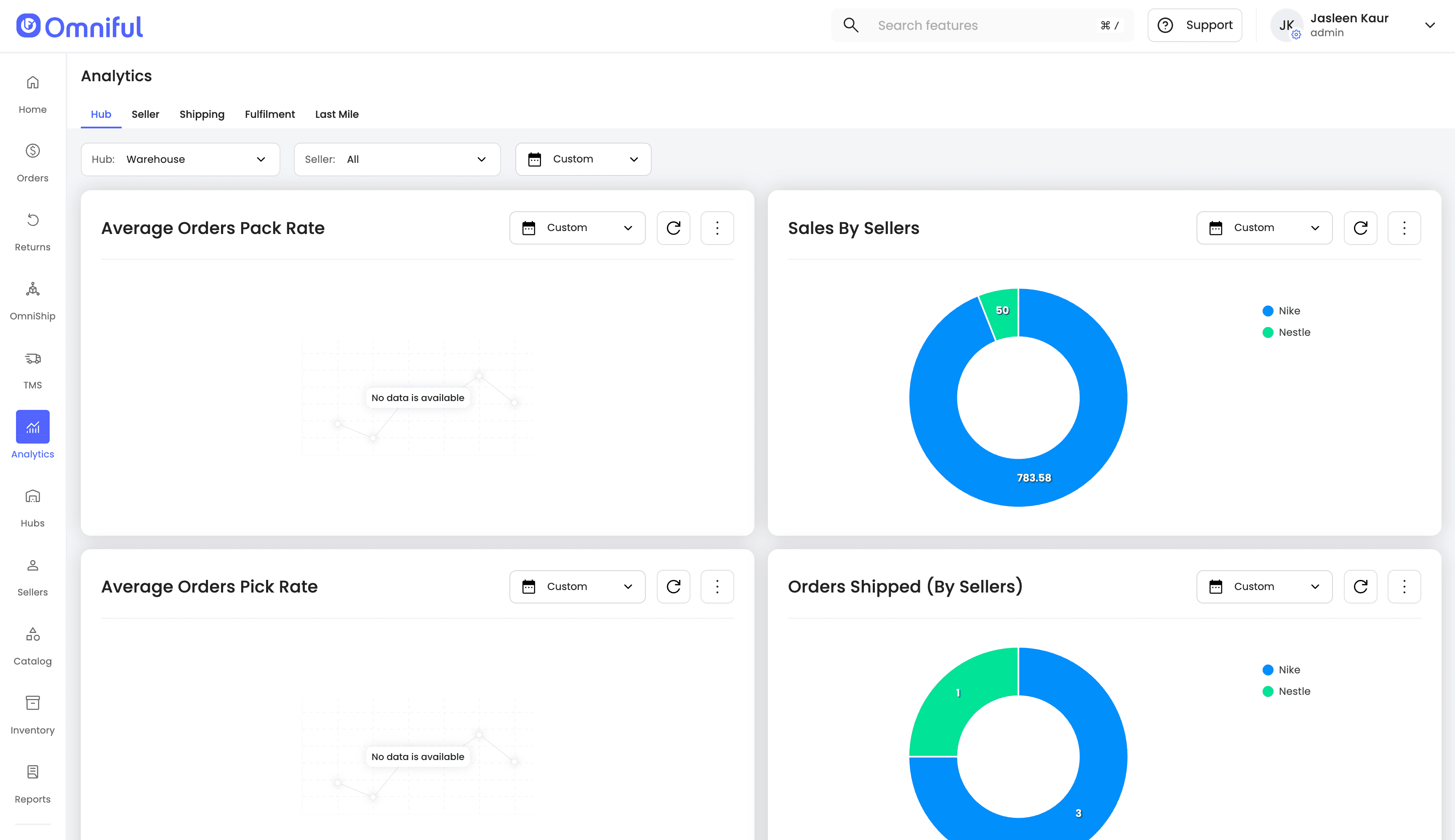The width and height of the screenshot is (1455, 840).
Task: Expand the Seller All dropdown
Action: (397, 159)
